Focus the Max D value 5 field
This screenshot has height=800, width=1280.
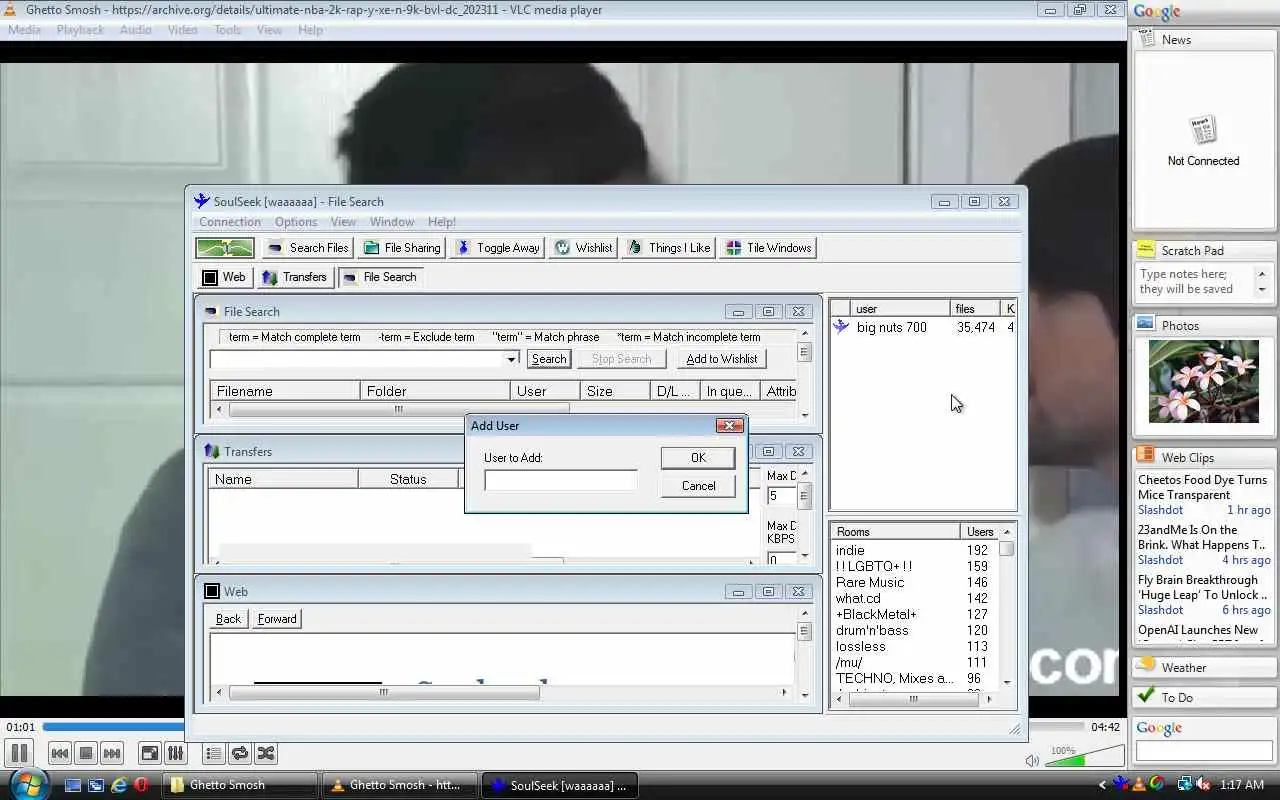[x=781, y=496]
